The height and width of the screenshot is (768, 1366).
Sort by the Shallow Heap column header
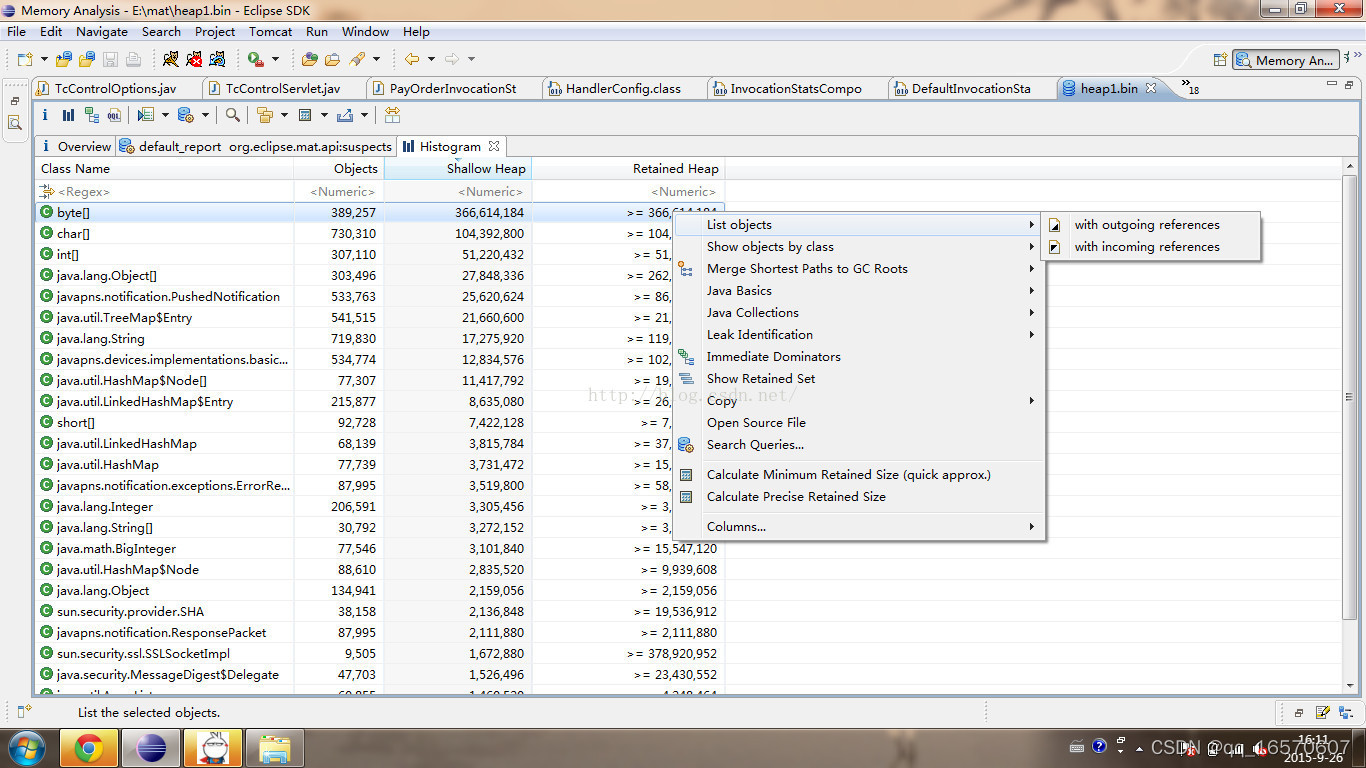click(x=458, y=169)
